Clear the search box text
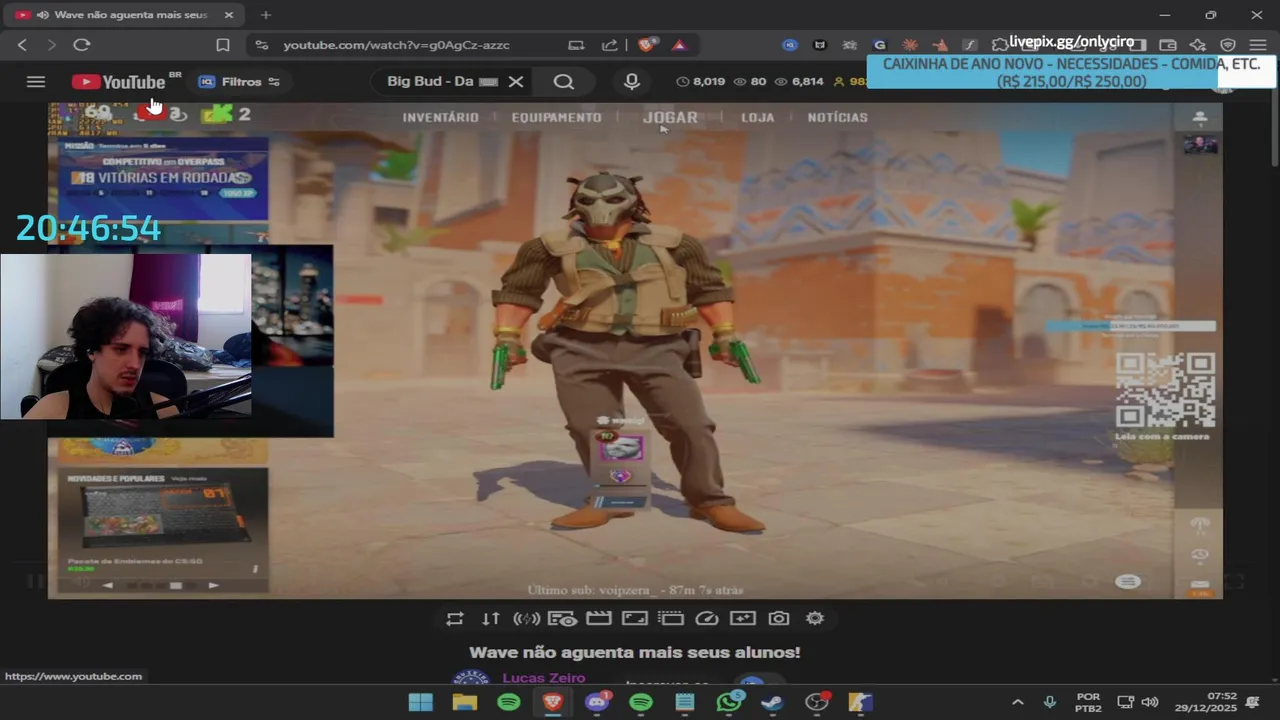 tap(516, 82)
